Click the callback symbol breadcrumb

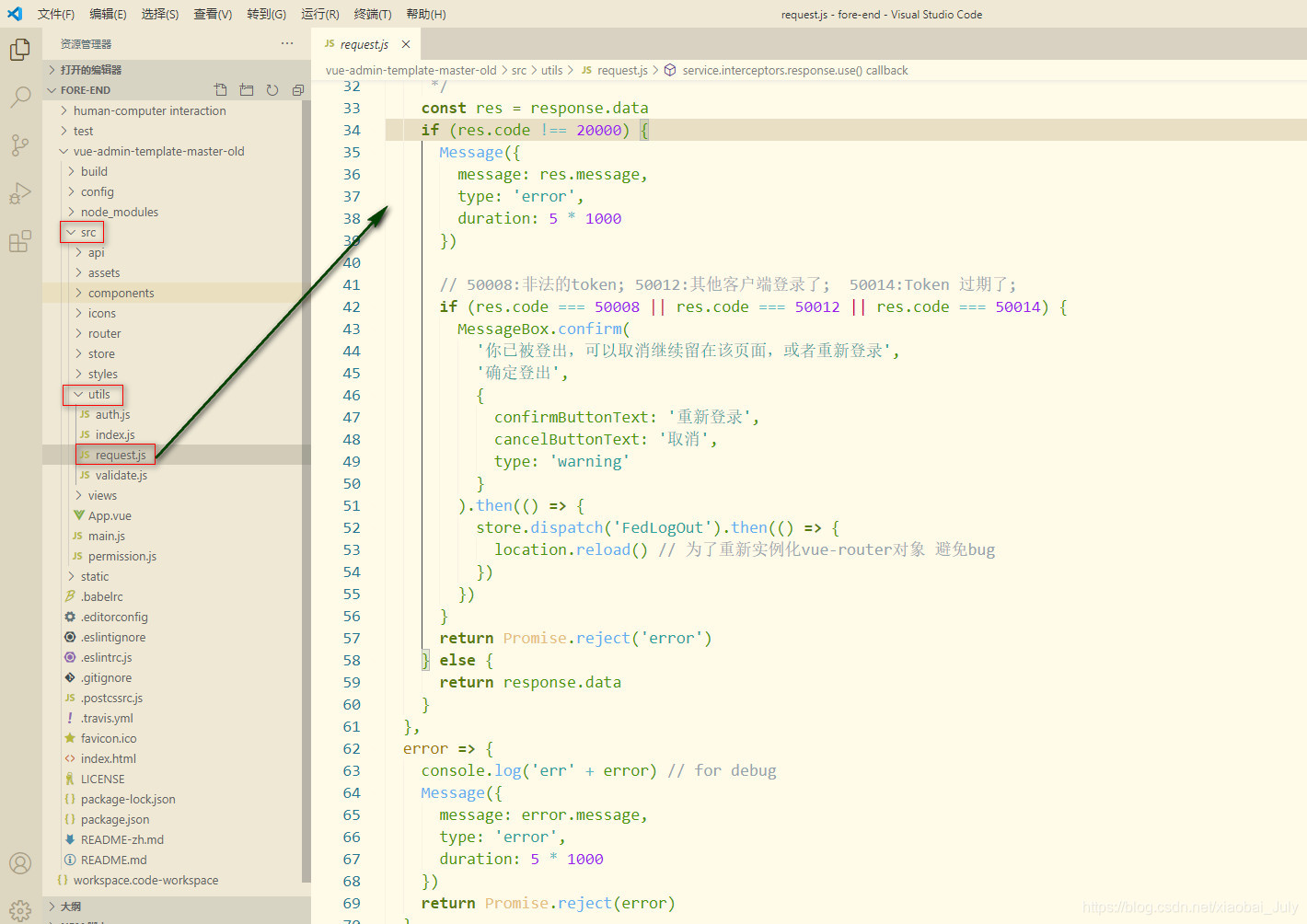786,70
